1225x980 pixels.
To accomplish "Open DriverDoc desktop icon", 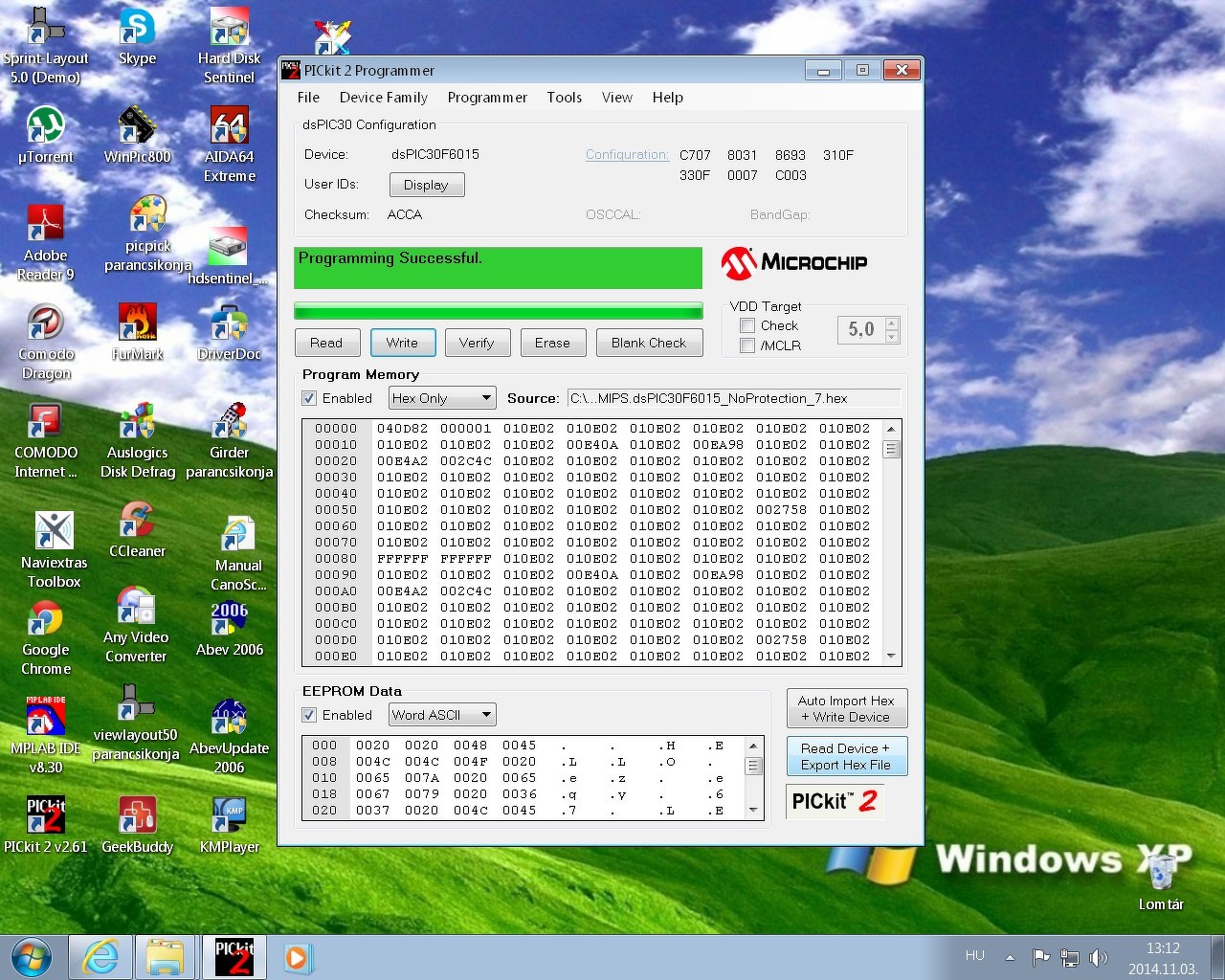I will (229, 331).
